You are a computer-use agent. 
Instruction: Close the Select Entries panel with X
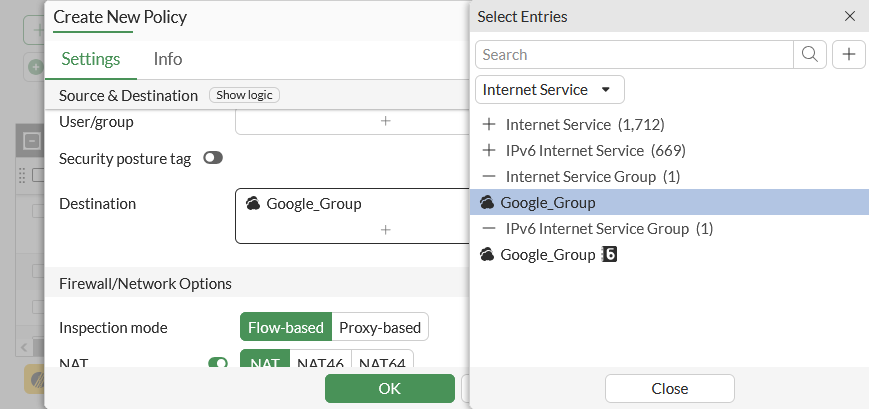(x=850, y=16)
